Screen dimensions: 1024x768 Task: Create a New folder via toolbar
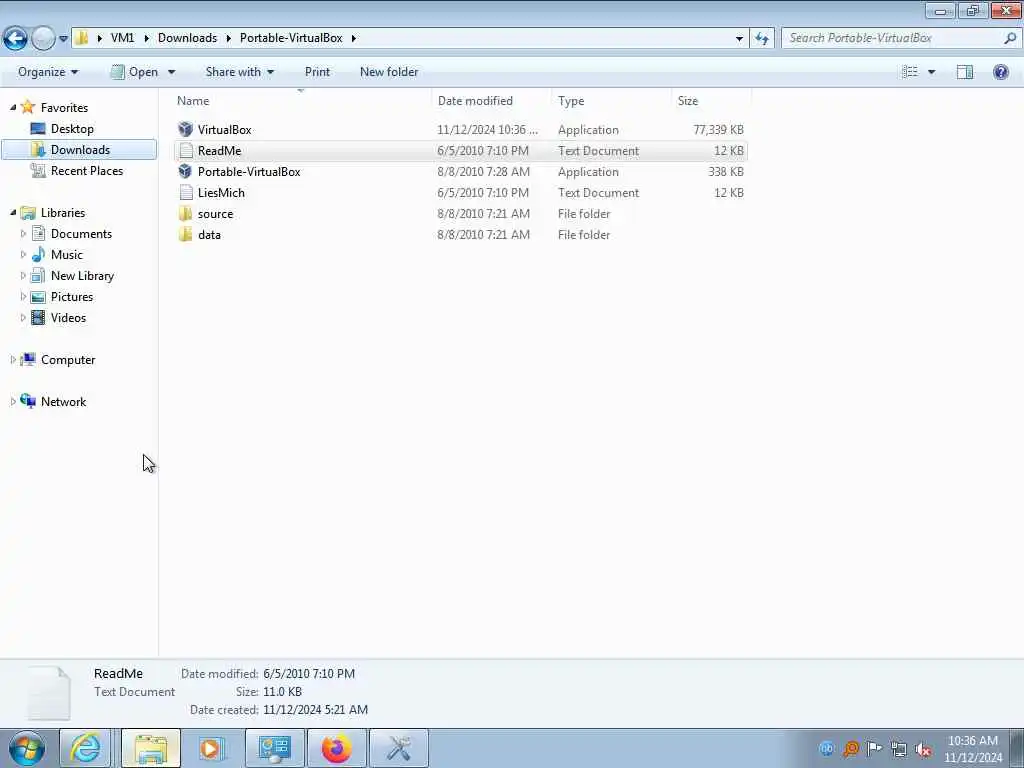coord(389,72)
